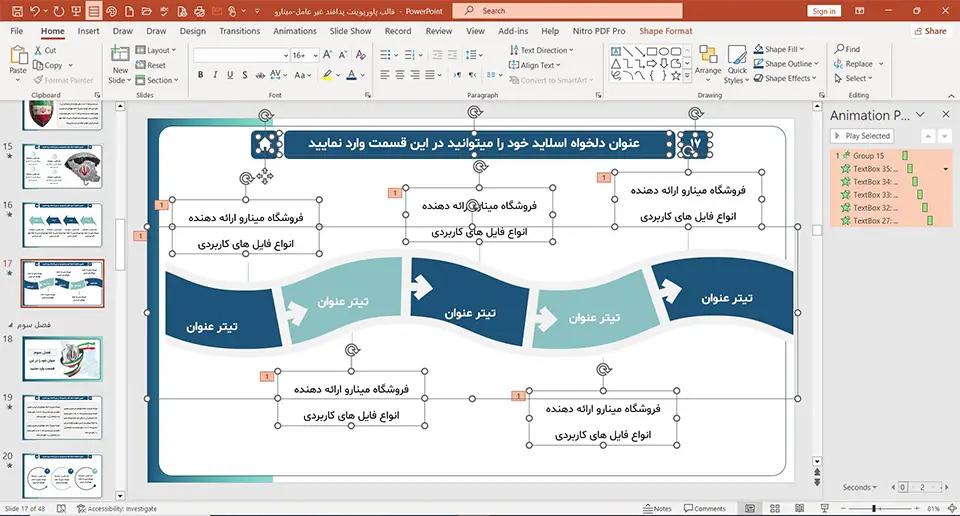Open the Section dropdown
The image size is (960, 516).
157,80
